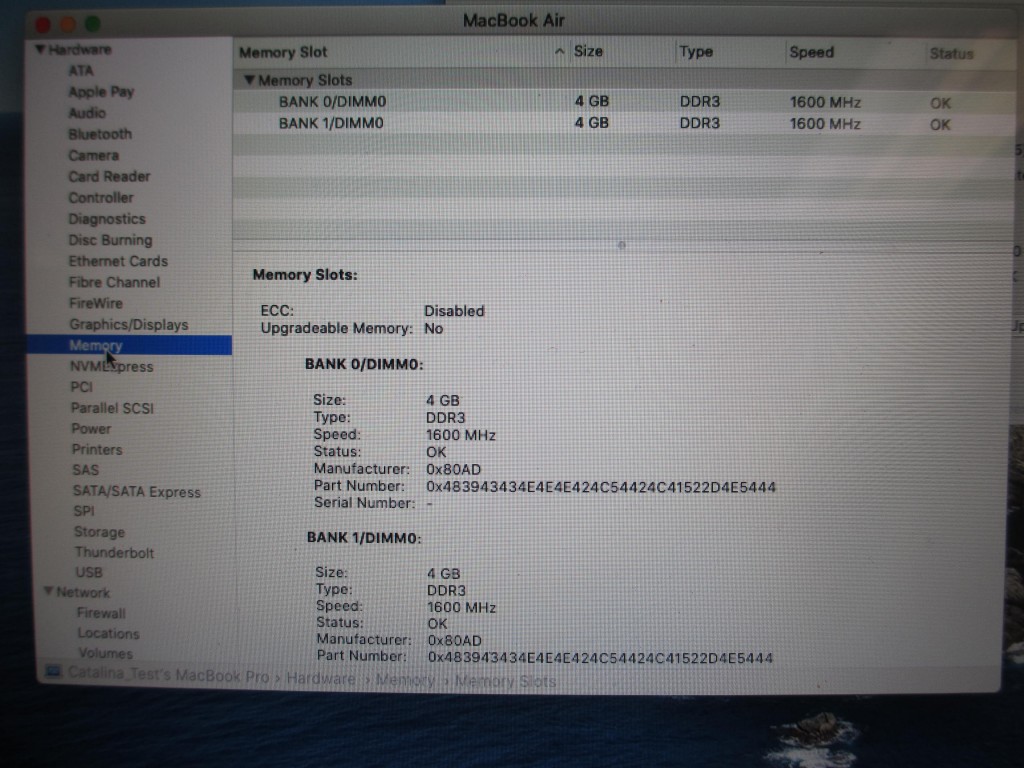Open the USB entry
This screenshot has height=768, width=1024.
pos(89,572)
